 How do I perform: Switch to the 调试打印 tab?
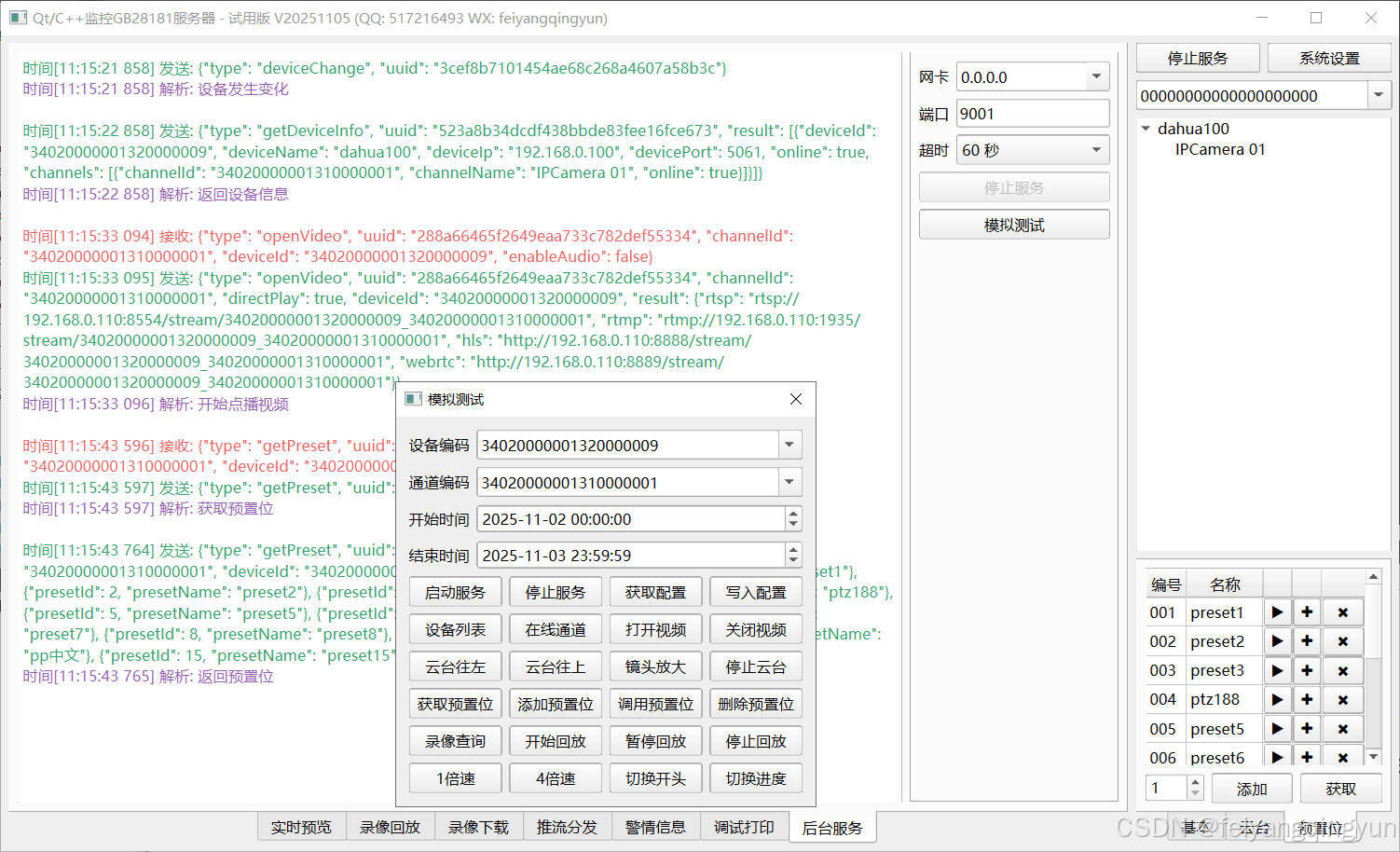[x=744, y=827]
